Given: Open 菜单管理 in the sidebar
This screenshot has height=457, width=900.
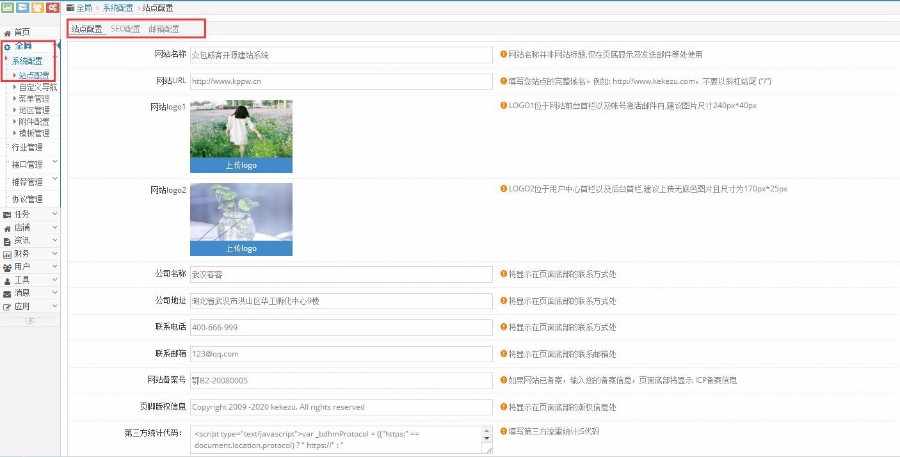Looking at the screenshot, I should click(34, 99).
